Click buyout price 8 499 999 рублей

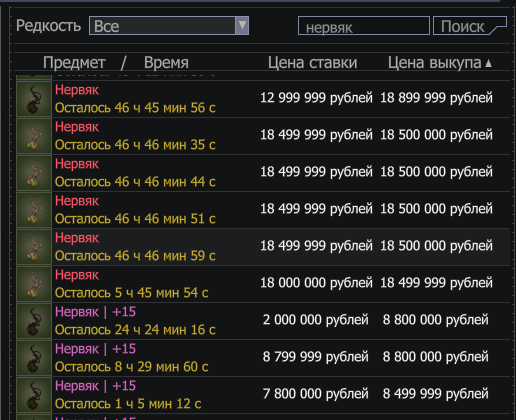tap(435, 394)
